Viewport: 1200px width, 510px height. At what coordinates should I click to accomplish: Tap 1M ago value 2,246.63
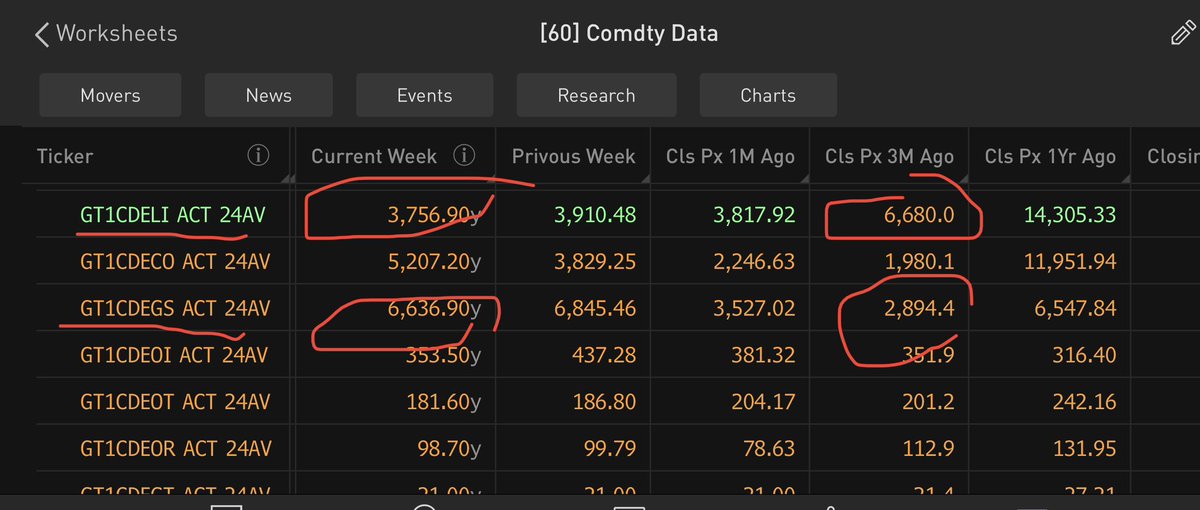pyautogui.click(x=752, y=261)
